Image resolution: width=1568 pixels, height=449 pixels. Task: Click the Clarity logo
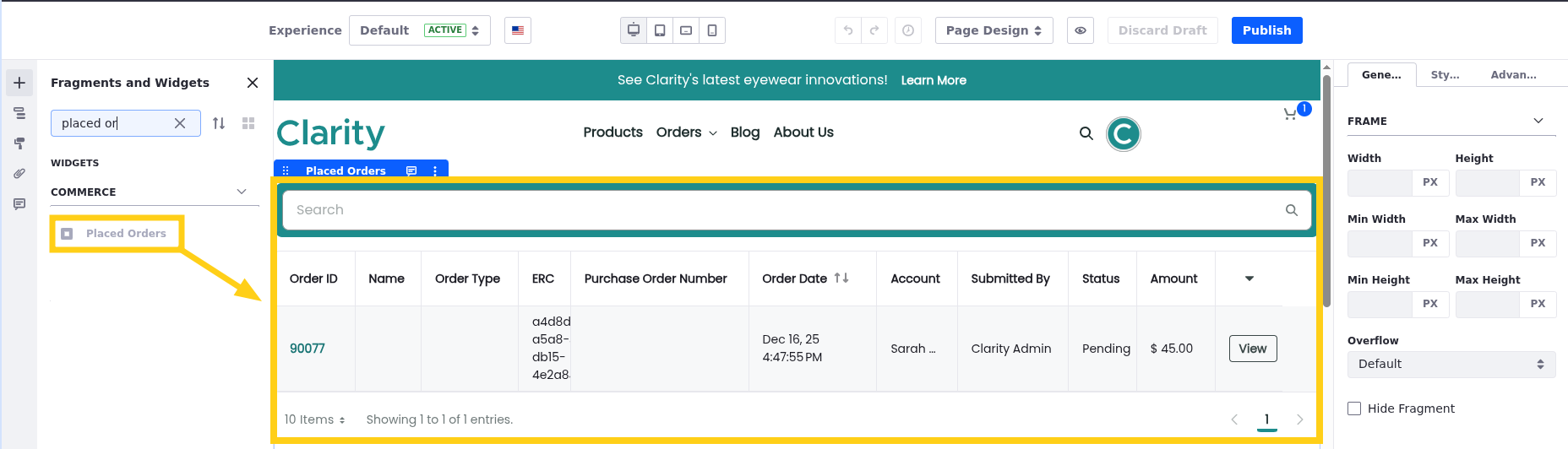click(330, 133)
